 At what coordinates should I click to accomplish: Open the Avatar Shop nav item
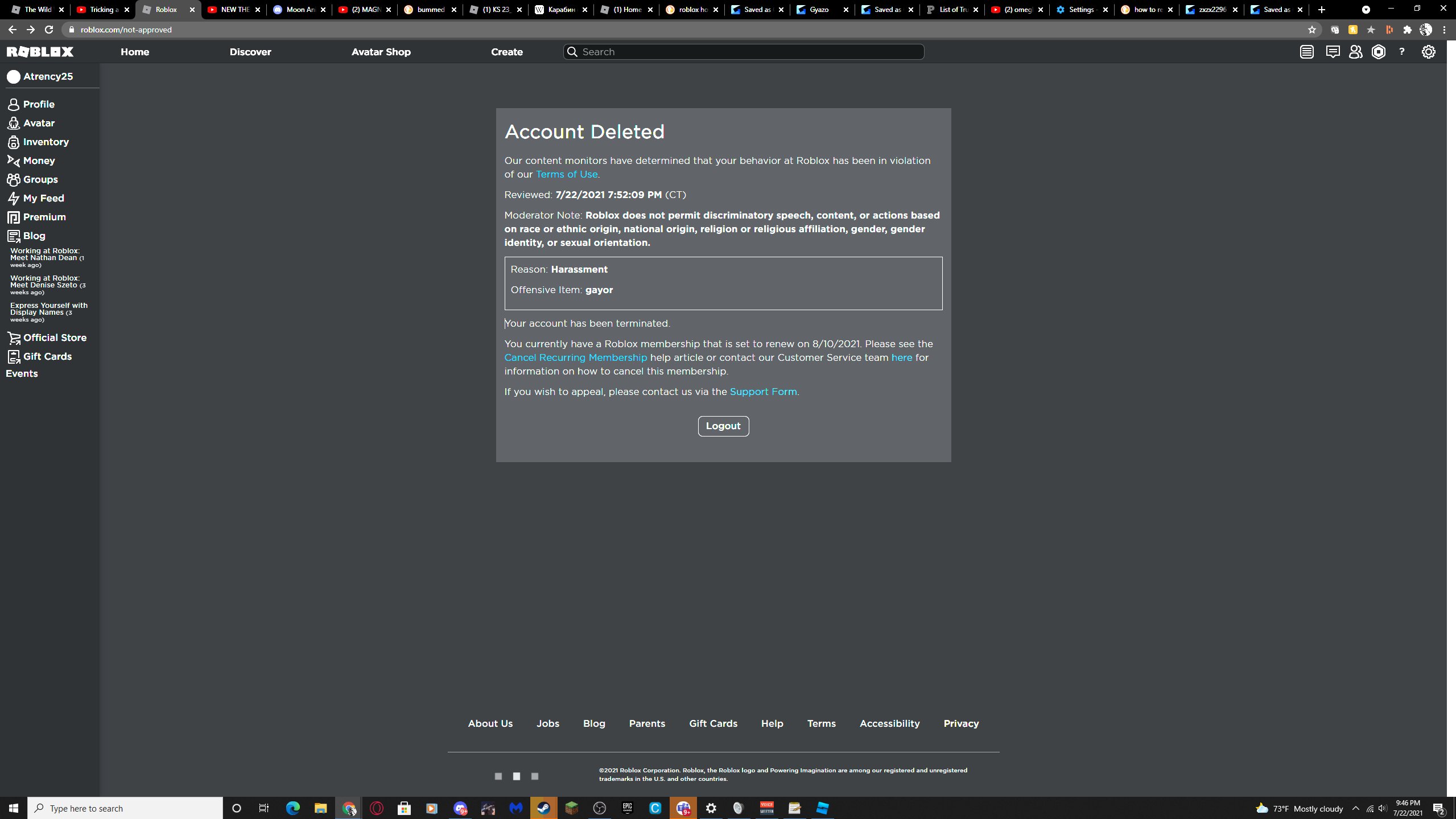pyautogui.click(x=381, y=52)
